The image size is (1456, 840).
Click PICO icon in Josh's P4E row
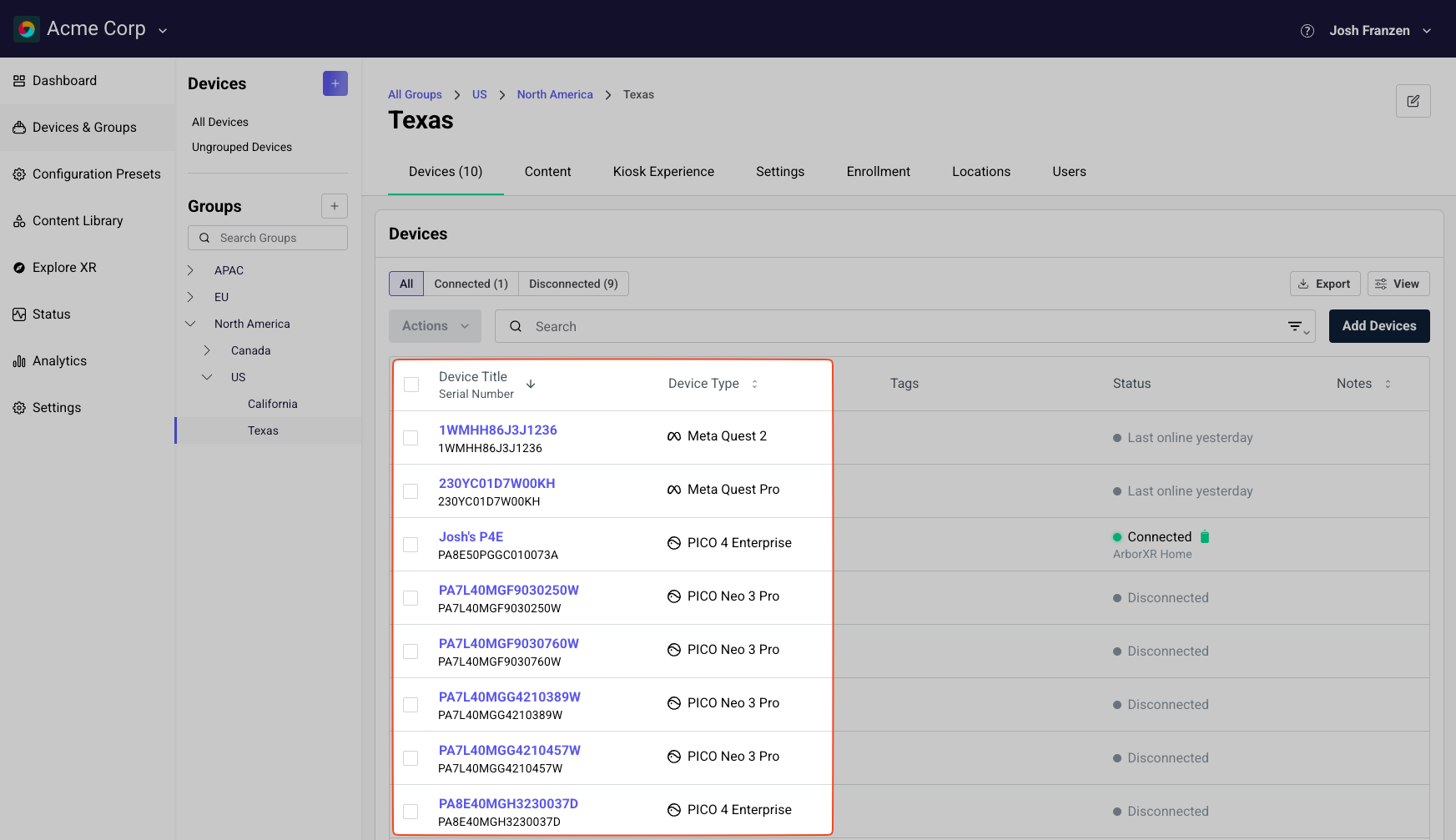click(674, 543)
